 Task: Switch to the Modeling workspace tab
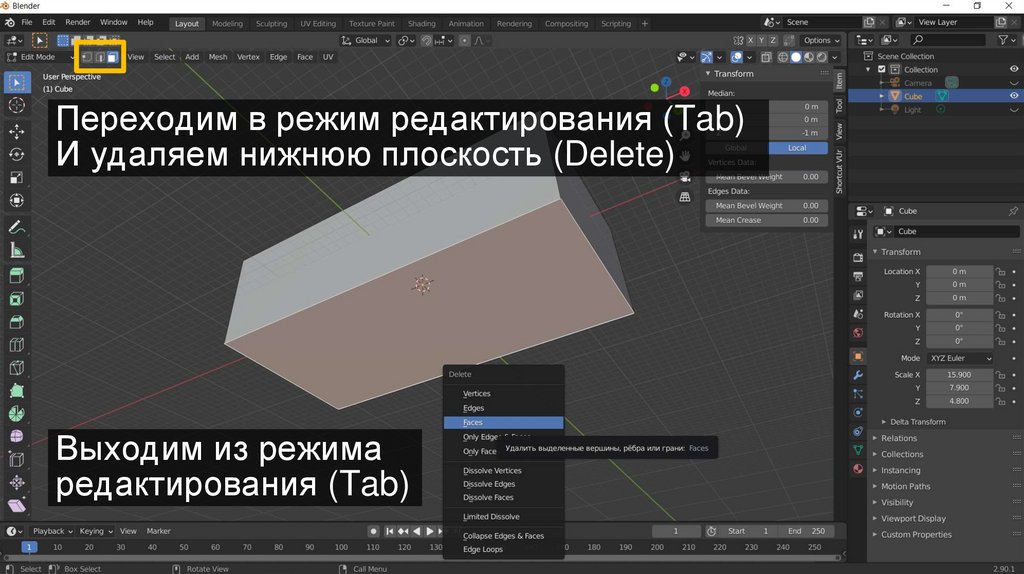pos(227,24)
